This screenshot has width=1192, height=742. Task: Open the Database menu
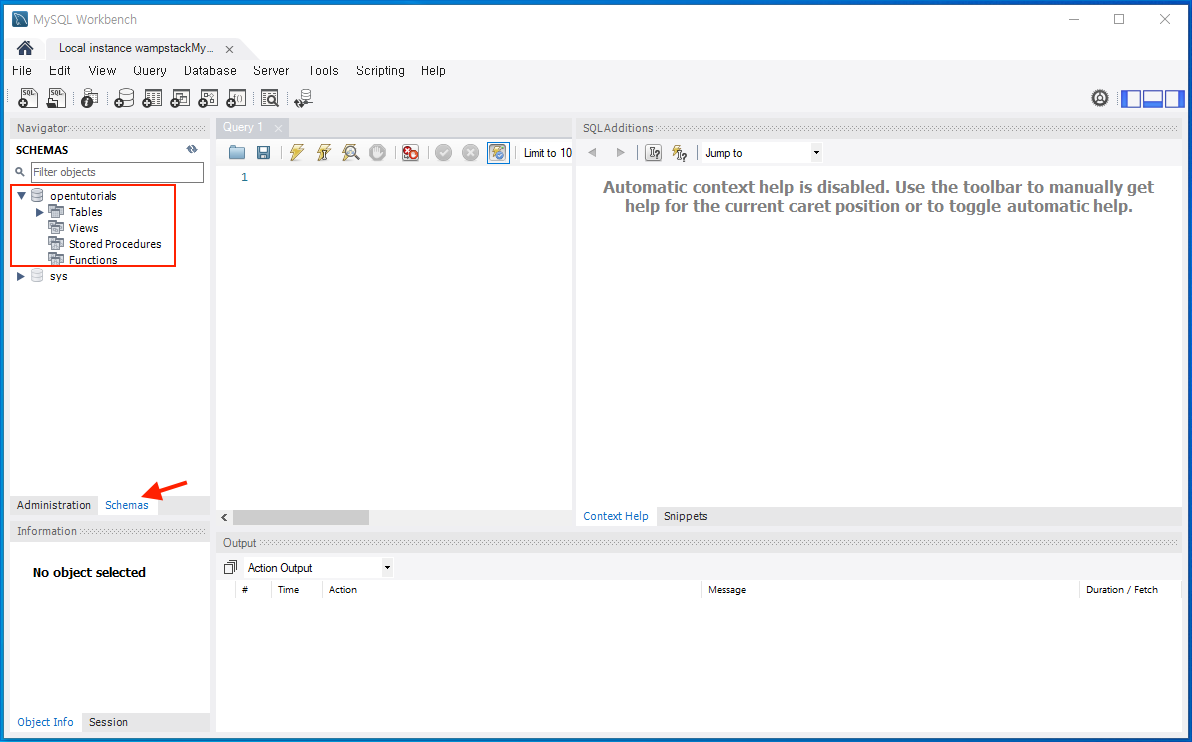[211, 71]
